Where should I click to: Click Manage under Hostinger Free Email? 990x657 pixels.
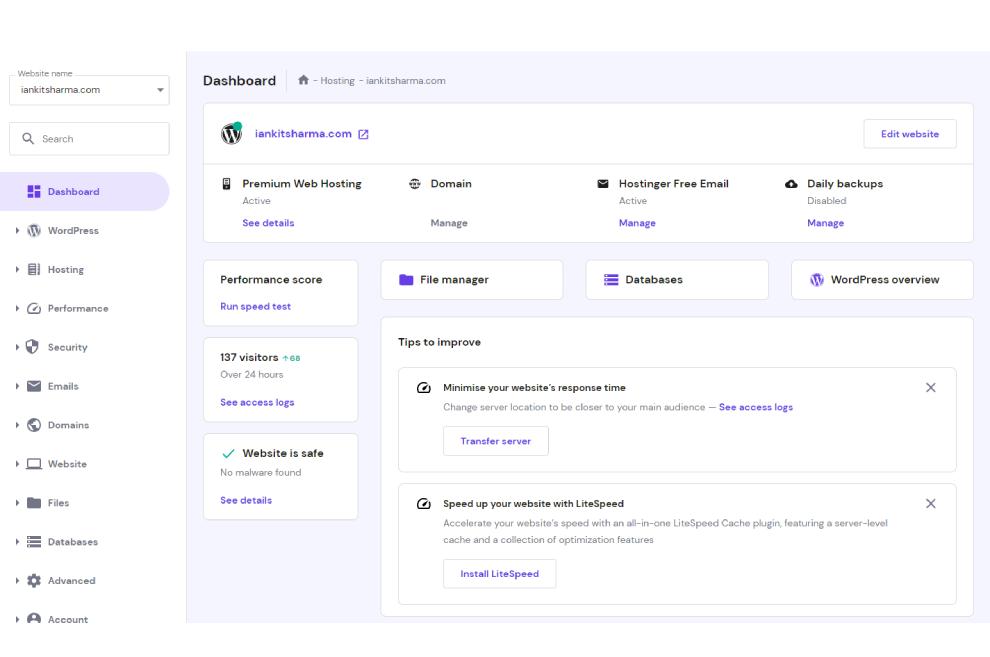[x=637, y=223]
